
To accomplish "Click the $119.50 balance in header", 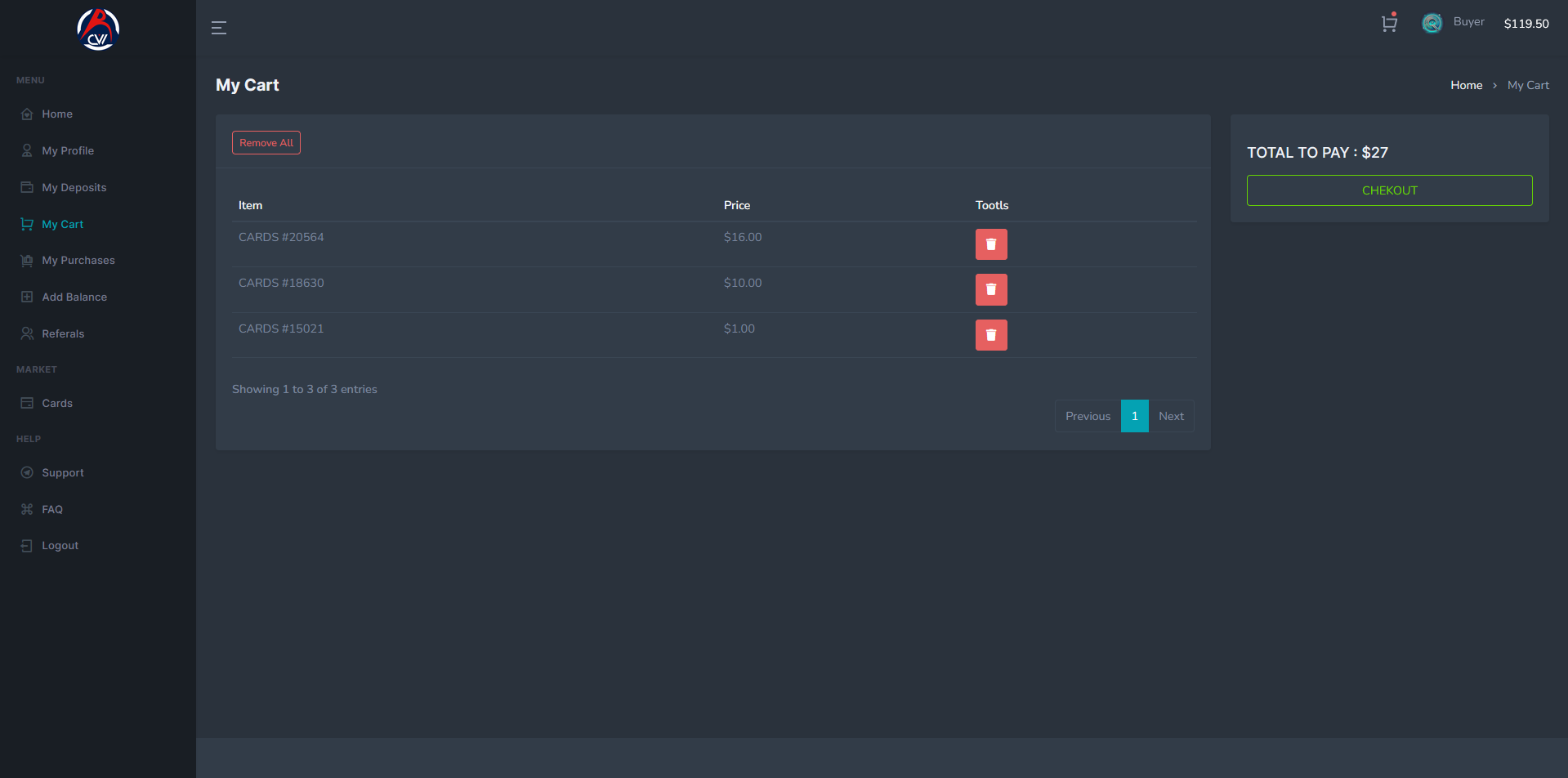I will 1526,24.
